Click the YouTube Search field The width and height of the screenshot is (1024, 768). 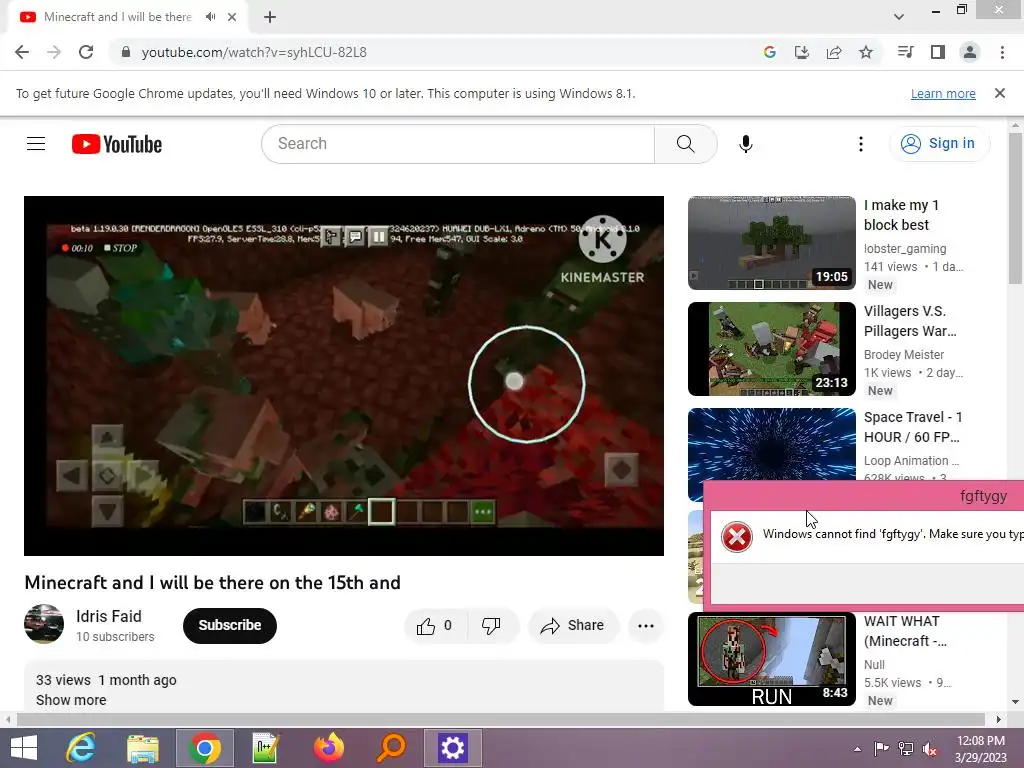pyautogui.click(x=458, y=144)
